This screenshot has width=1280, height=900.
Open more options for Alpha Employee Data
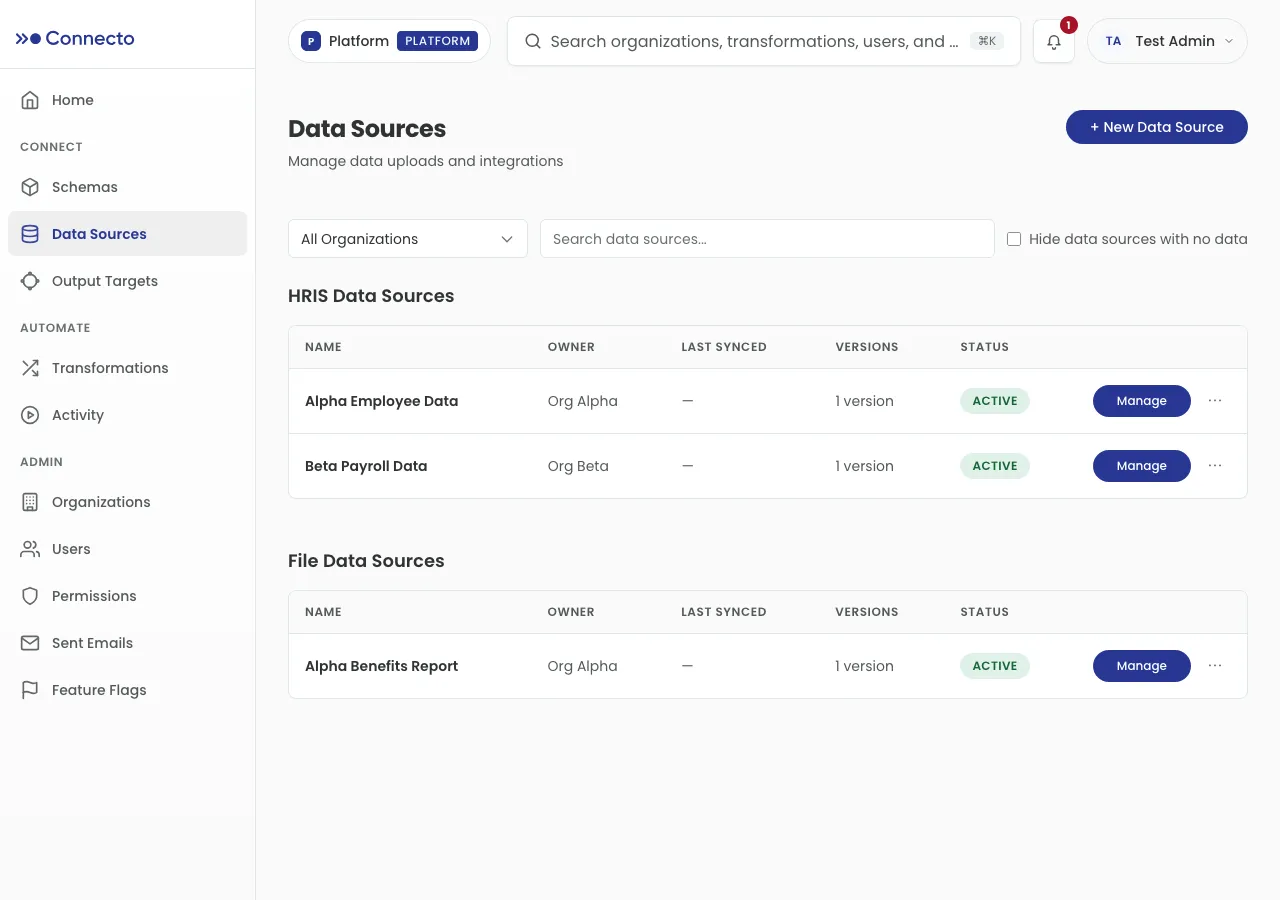pos(1215,401)
